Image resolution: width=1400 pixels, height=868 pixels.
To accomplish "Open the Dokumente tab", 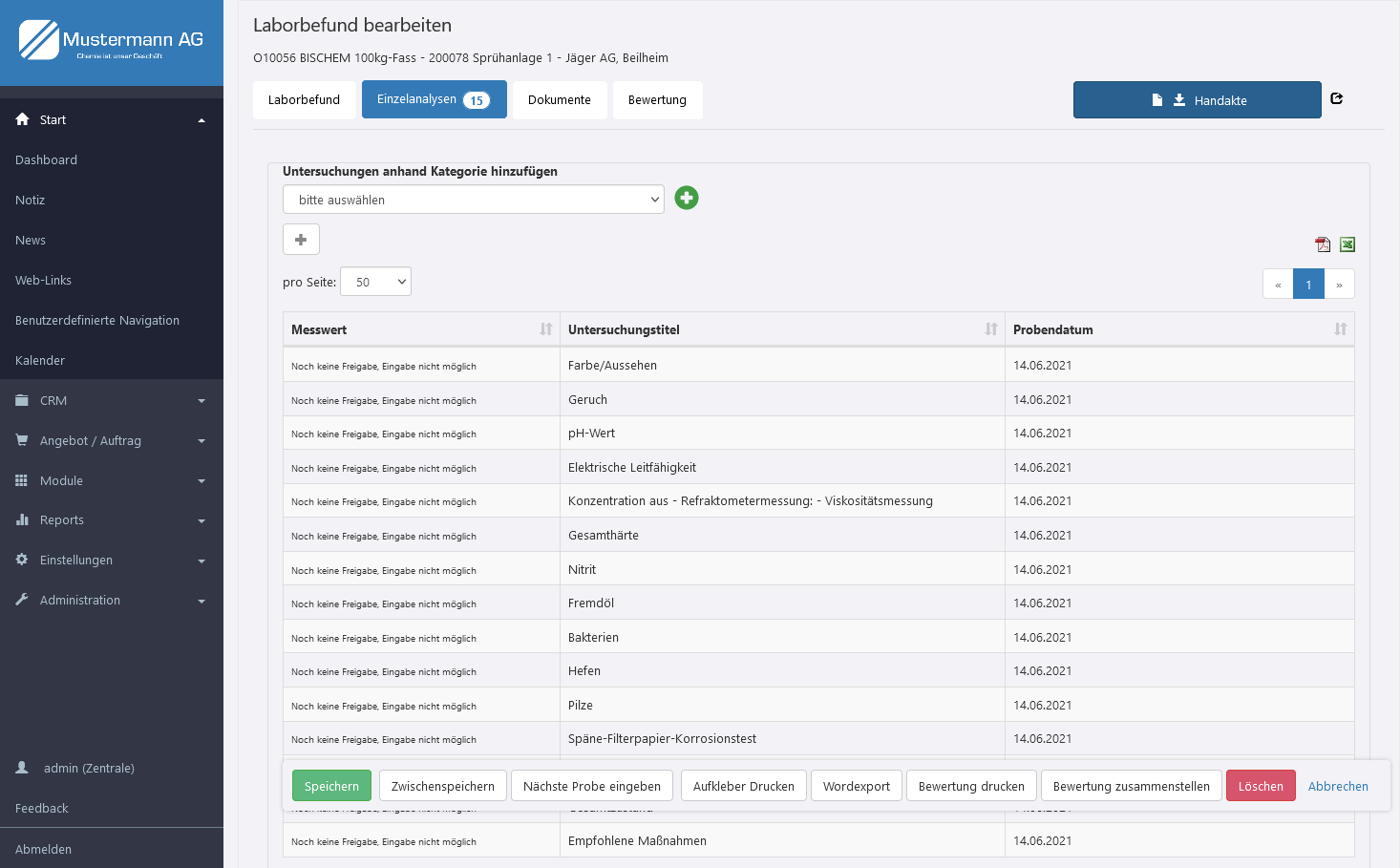I will tap(560, 100).
